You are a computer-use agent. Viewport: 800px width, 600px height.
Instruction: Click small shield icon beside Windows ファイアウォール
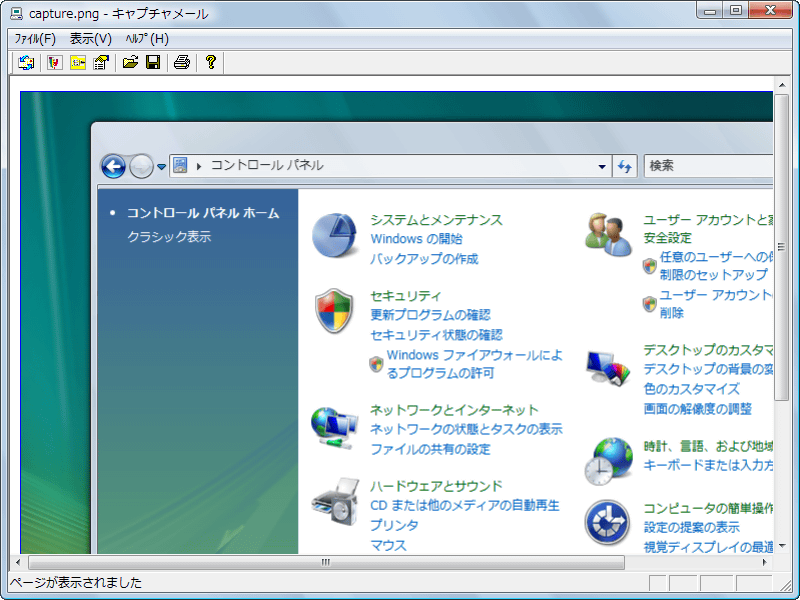click(x=376, y=364)
